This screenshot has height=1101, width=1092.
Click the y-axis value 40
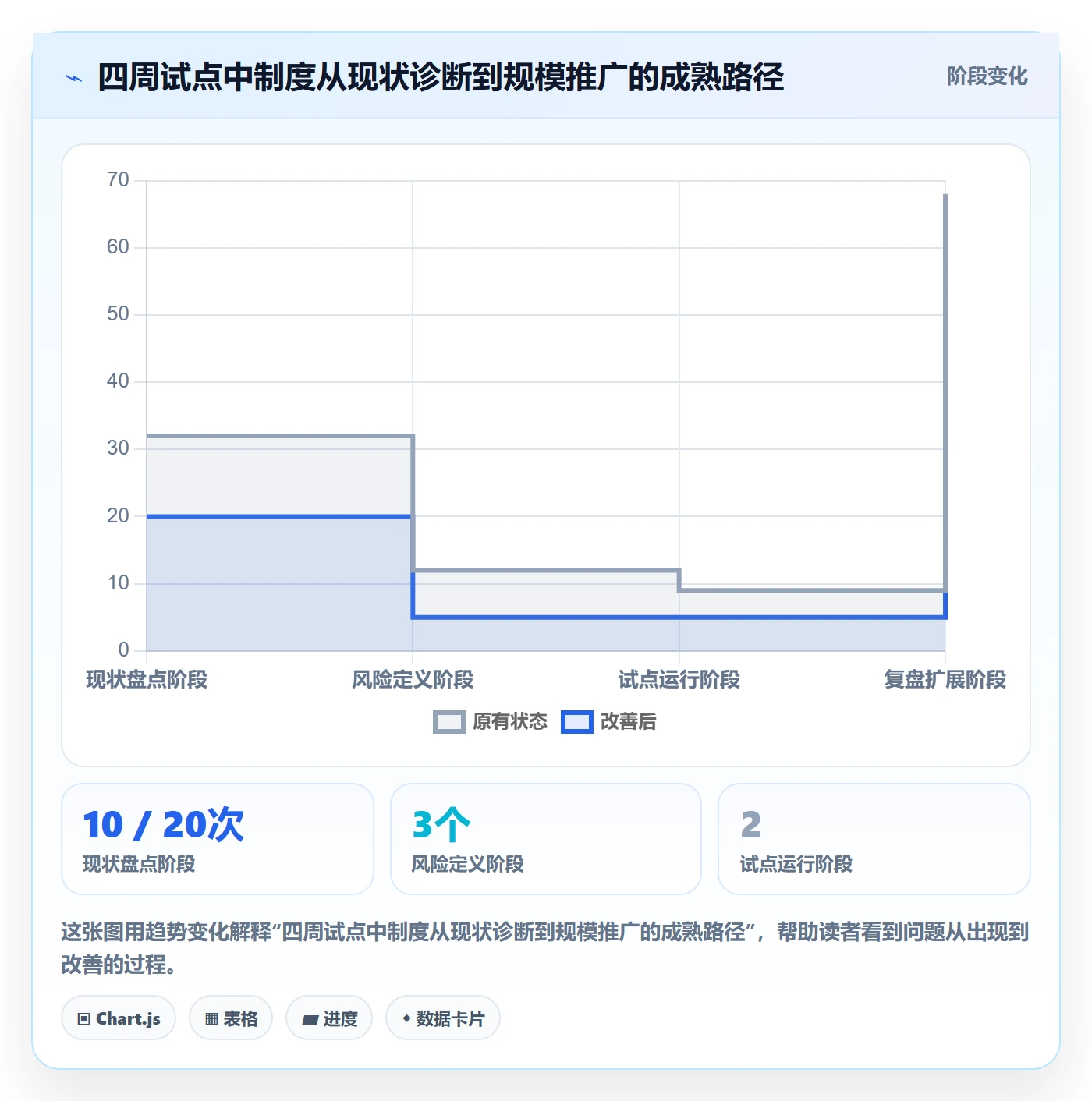(118, 381)
